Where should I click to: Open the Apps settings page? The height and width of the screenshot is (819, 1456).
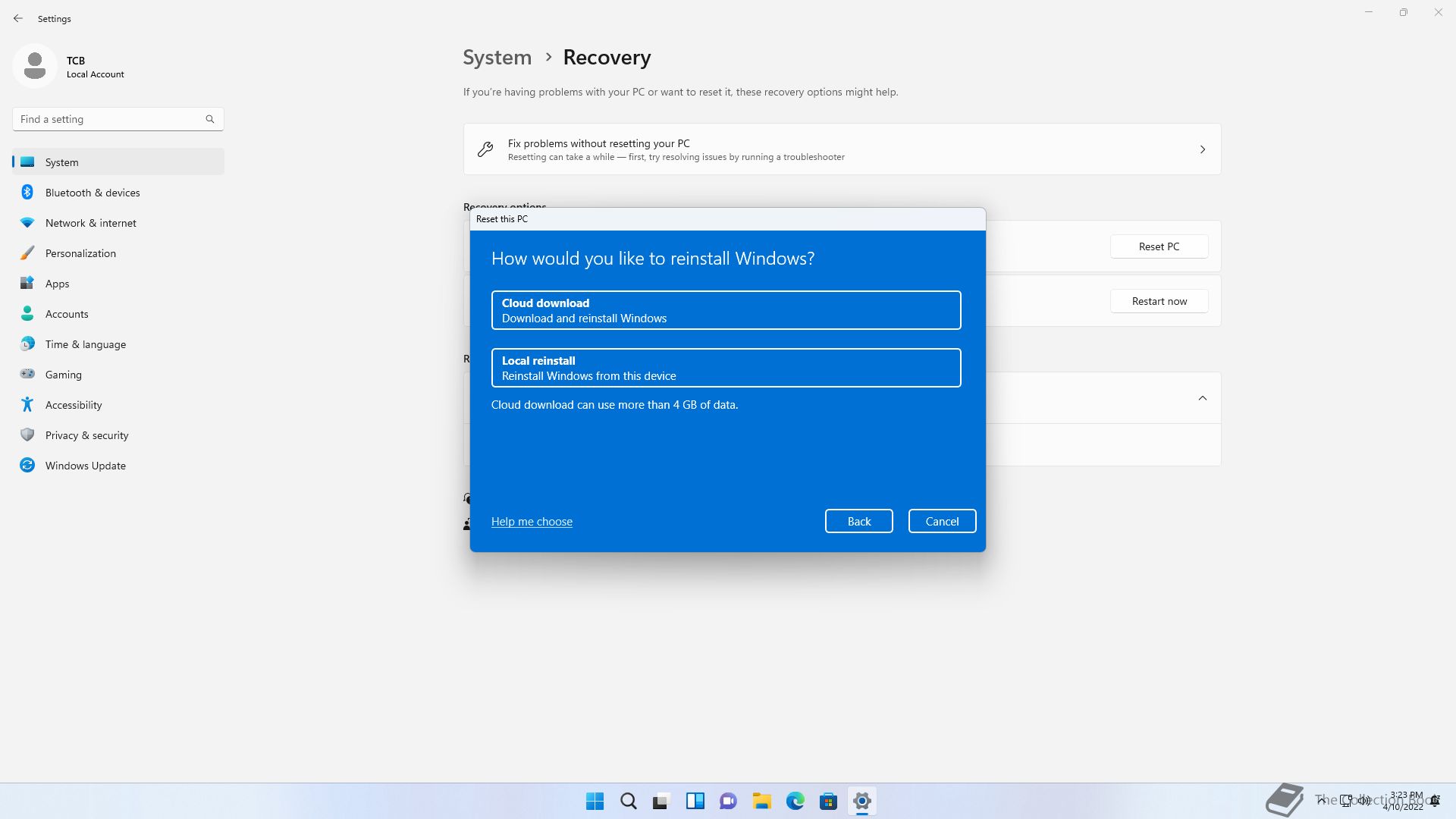pos(118,284)
